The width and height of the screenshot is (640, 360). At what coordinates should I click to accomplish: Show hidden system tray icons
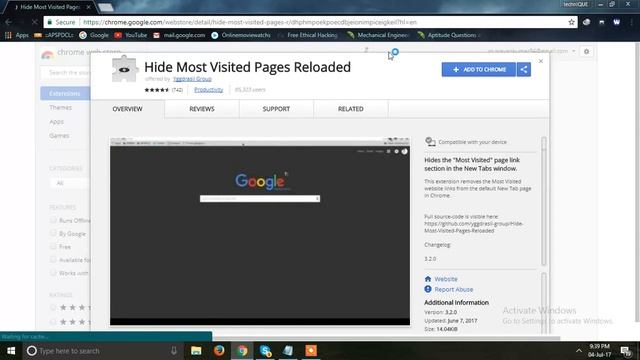tap(579, 351)
